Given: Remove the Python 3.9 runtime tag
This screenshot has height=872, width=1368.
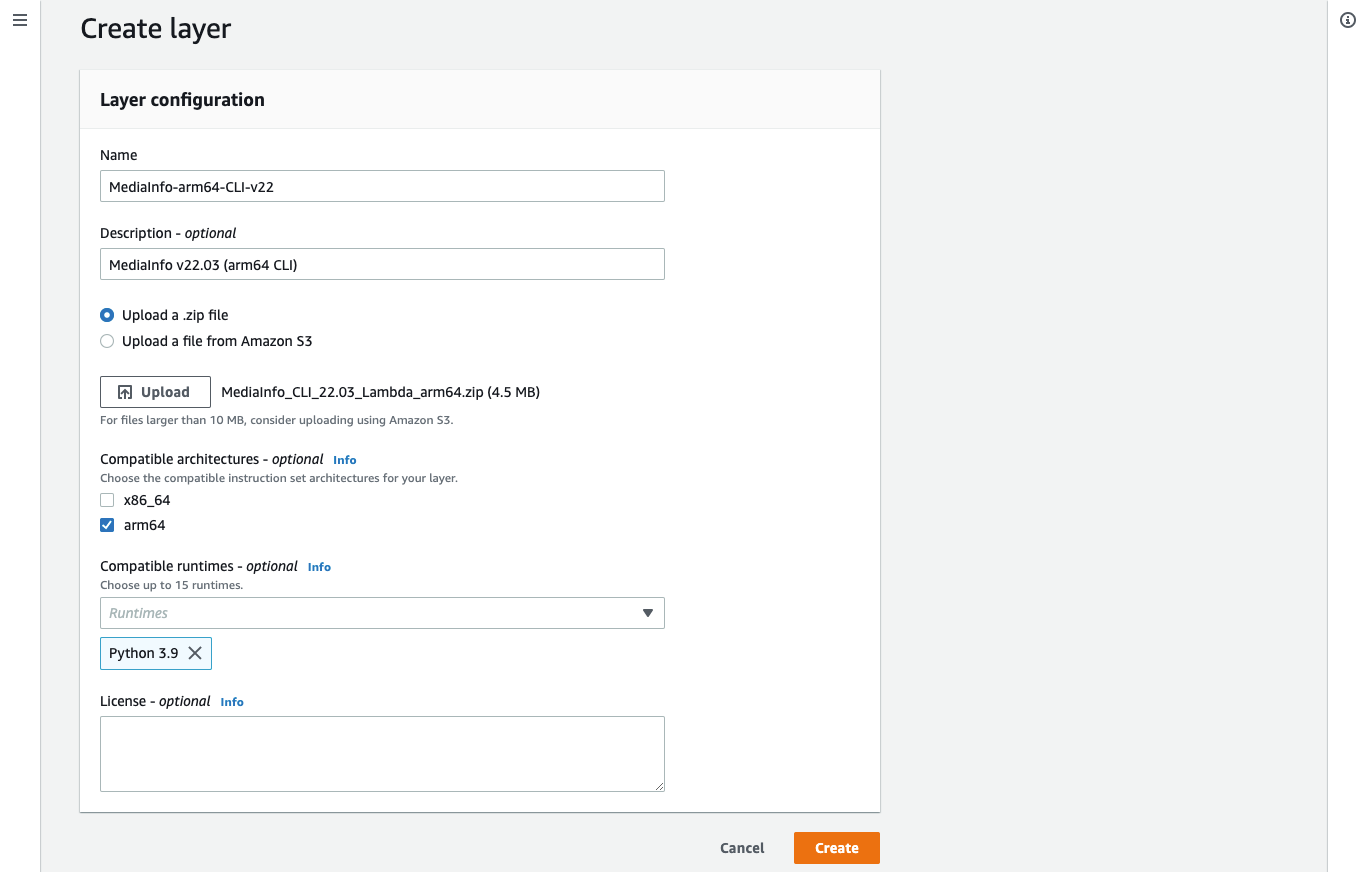Looking at the screenshot, I should [x=197, y=653].
